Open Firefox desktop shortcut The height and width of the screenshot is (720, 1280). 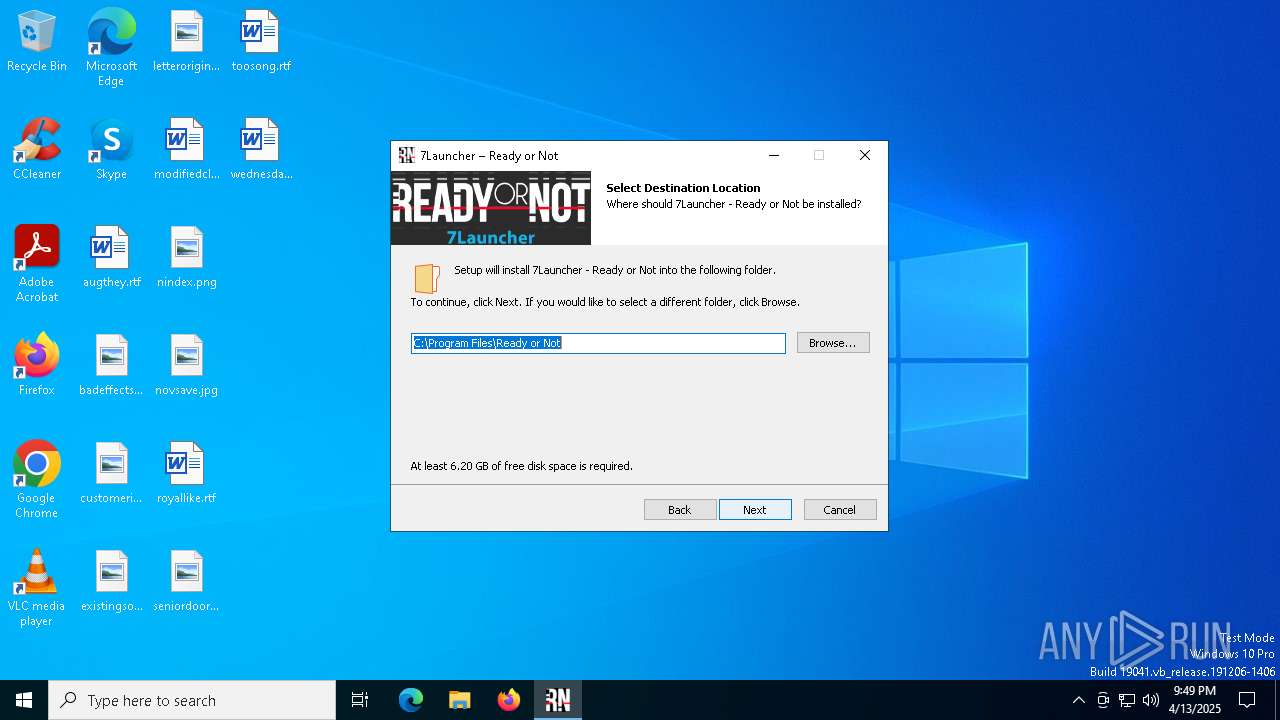37,366
